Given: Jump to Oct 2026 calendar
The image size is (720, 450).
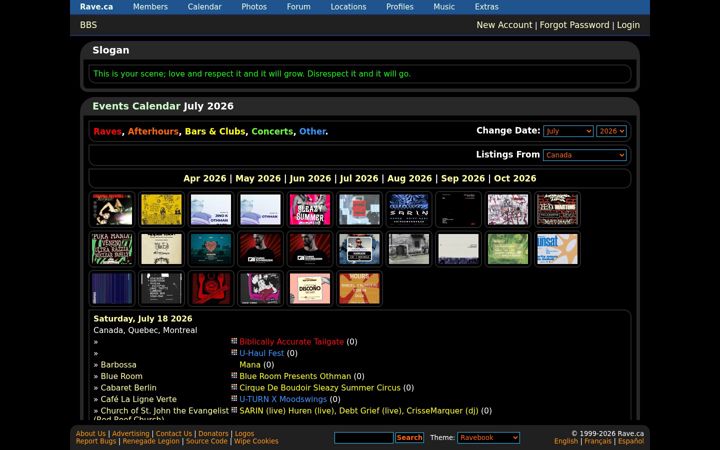Looking at the screenshot, I should (515, 178).
